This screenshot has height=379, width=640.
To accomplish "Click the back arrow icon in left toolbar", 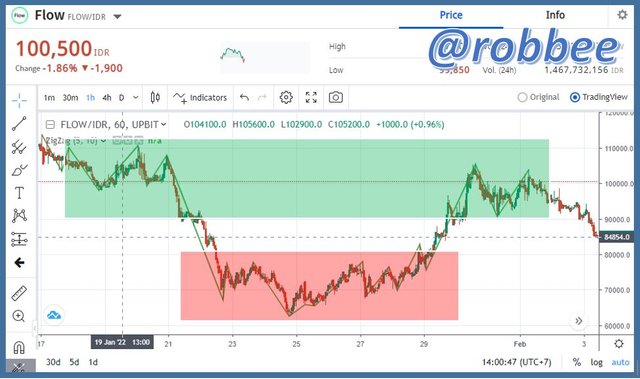I will click(19, 262).
